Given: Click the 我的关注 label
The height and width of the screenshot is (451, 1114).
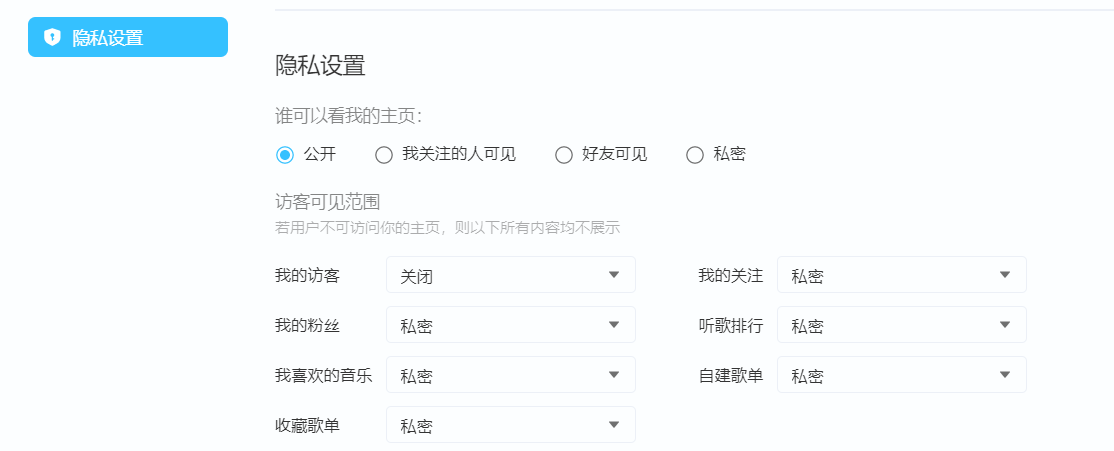Looking at the screenshot, I should pyautogui.click(x=730, y=276).
